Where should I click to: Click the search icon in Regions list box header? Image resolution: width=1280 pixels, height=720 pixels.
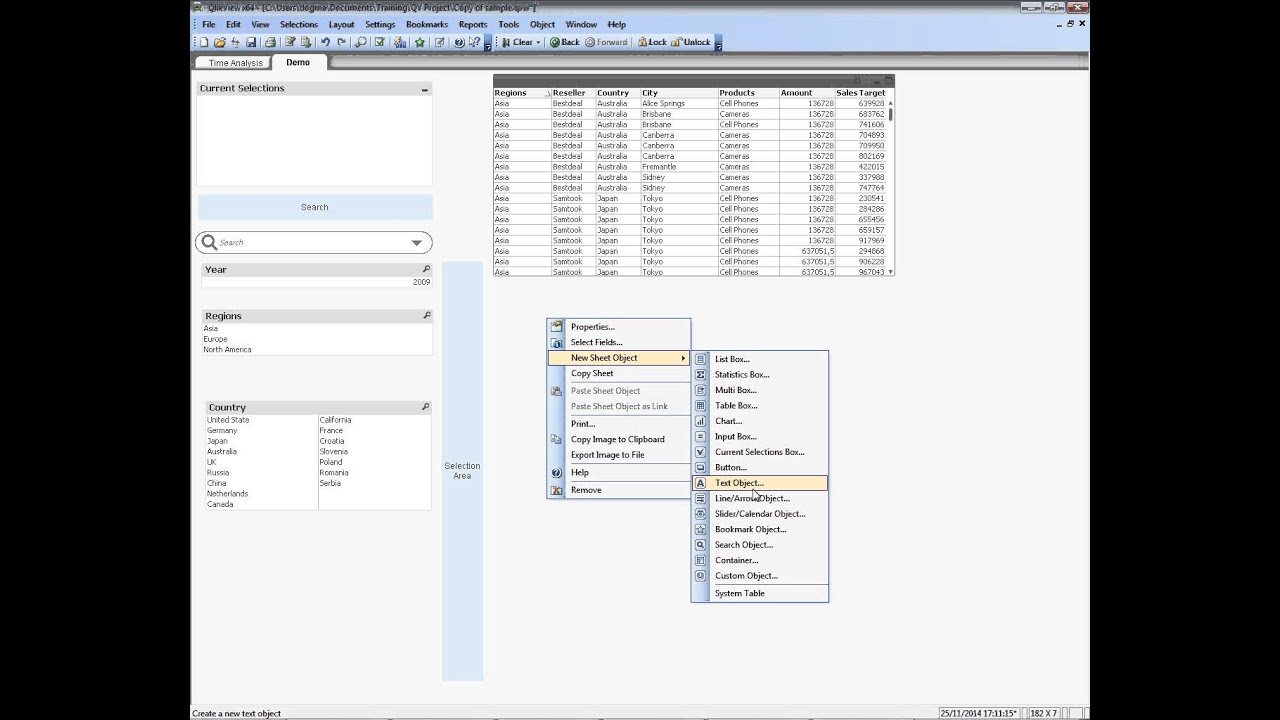point(426,315)
